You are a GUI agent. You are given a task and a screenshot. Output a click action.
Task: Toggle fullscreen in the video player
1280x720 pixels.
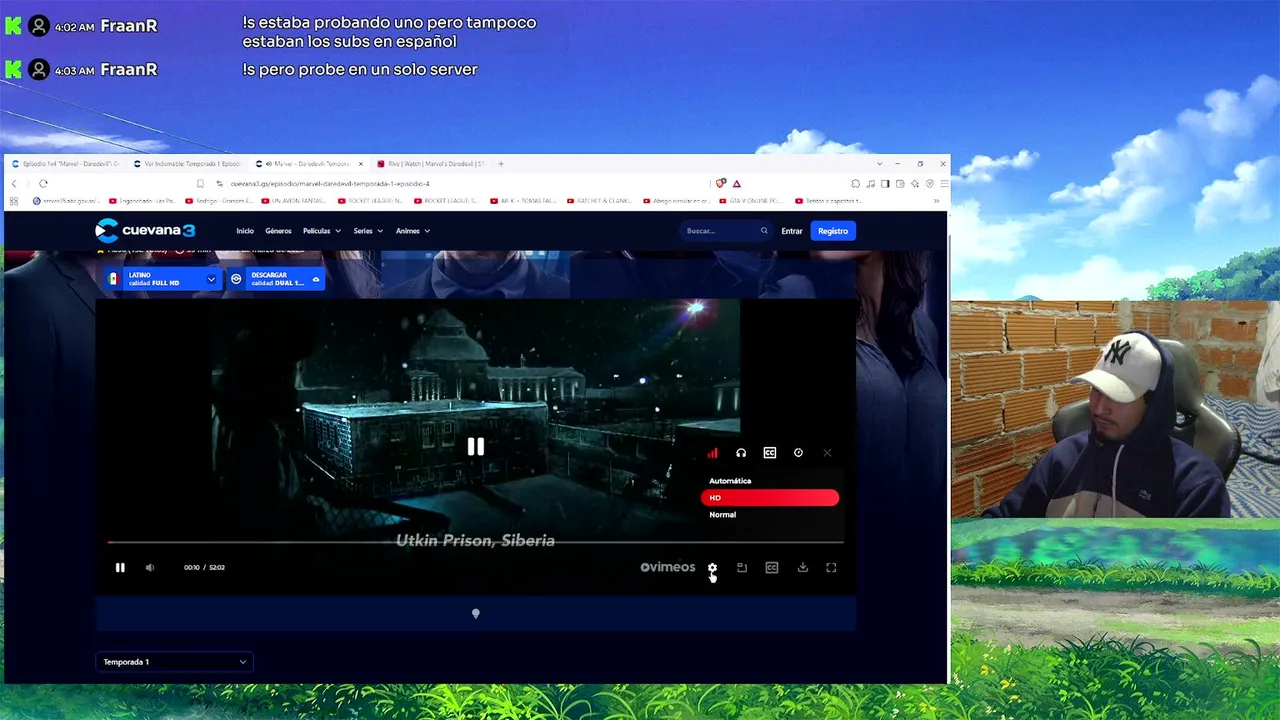coord(831,567)
